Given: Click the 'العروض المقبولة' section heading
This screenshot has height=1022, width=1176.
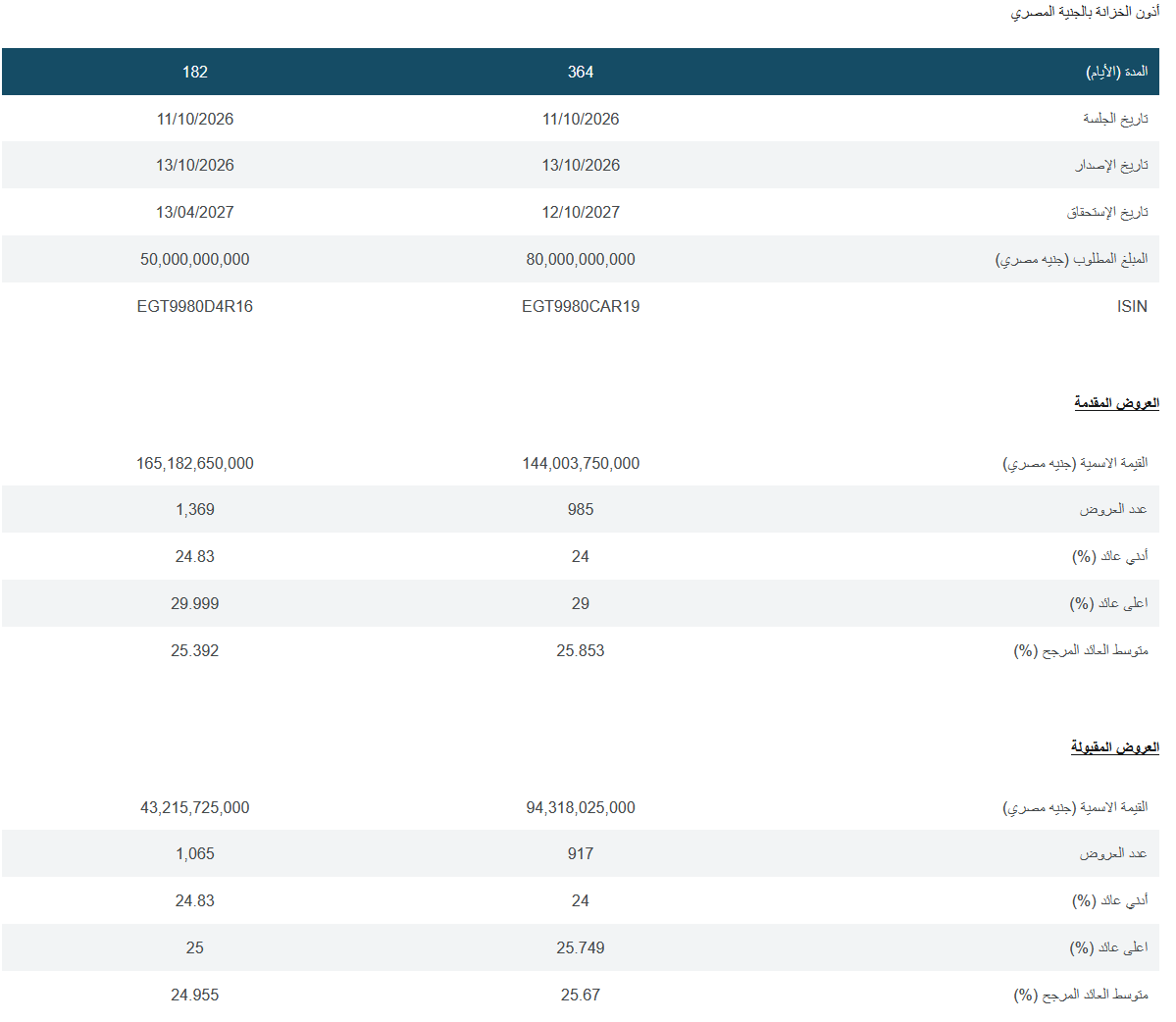Looking at the screenshot, I should [1115, 746].
